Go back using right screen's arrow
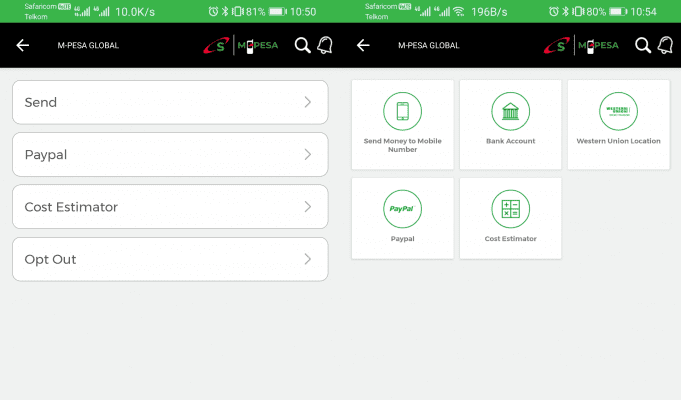 pos(363,45)
